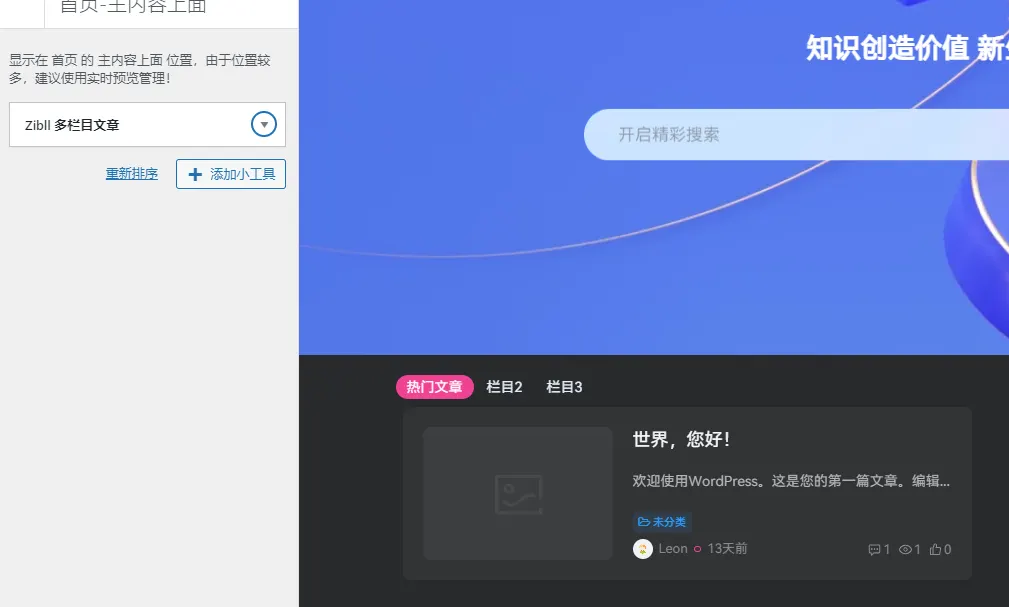The height and width of the screenshot is (607, 1009).
Task: Expand the Zibll 多栏目文章 widget arrow
Action: click(x=264, y=124)
